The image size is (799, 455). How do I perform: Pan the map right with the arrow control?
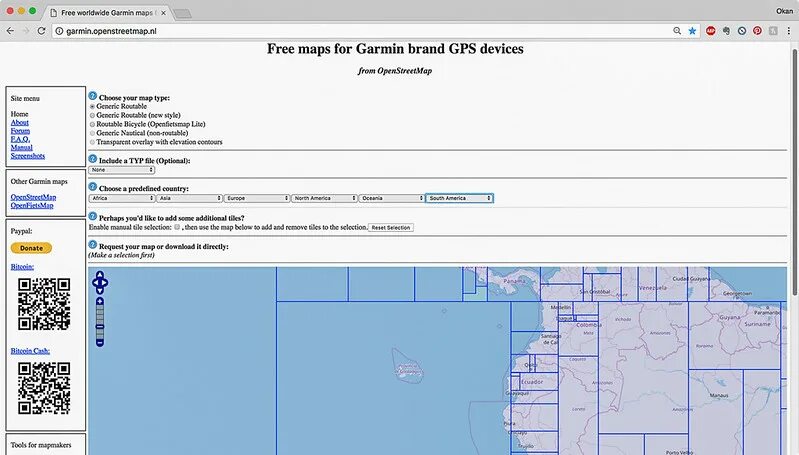[x=105, y=282]
